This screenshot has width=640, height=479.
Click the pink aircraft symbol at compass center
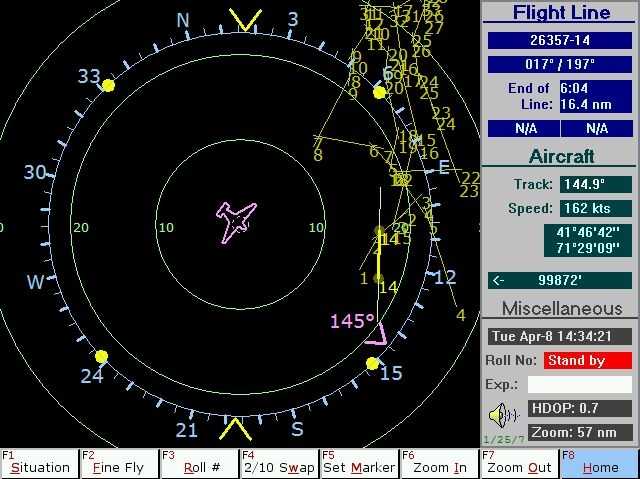237,220
